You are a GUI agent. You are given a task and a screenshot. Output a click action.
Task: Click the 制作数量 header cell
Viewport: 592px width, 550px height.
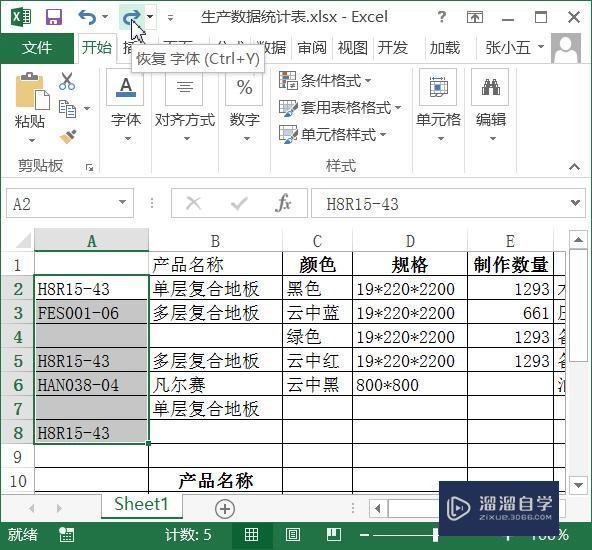tap(510, 264)
